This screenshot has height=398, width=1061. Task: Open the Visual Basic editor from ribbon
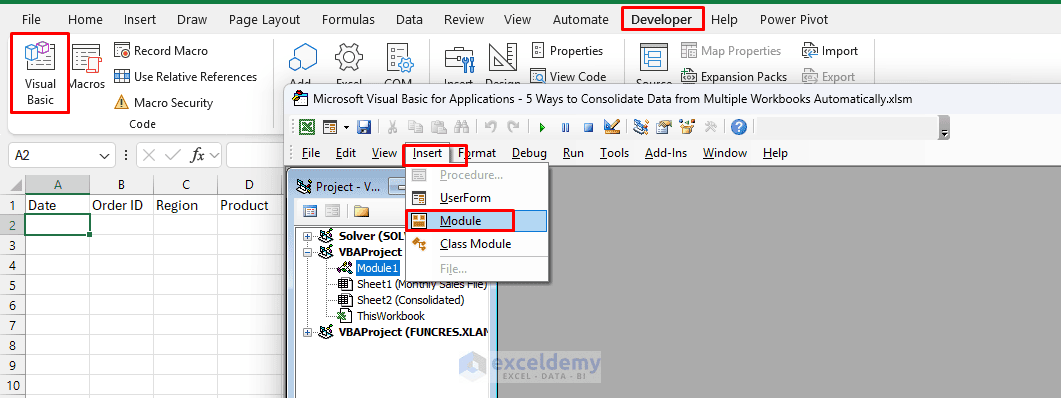coord(40,73)
